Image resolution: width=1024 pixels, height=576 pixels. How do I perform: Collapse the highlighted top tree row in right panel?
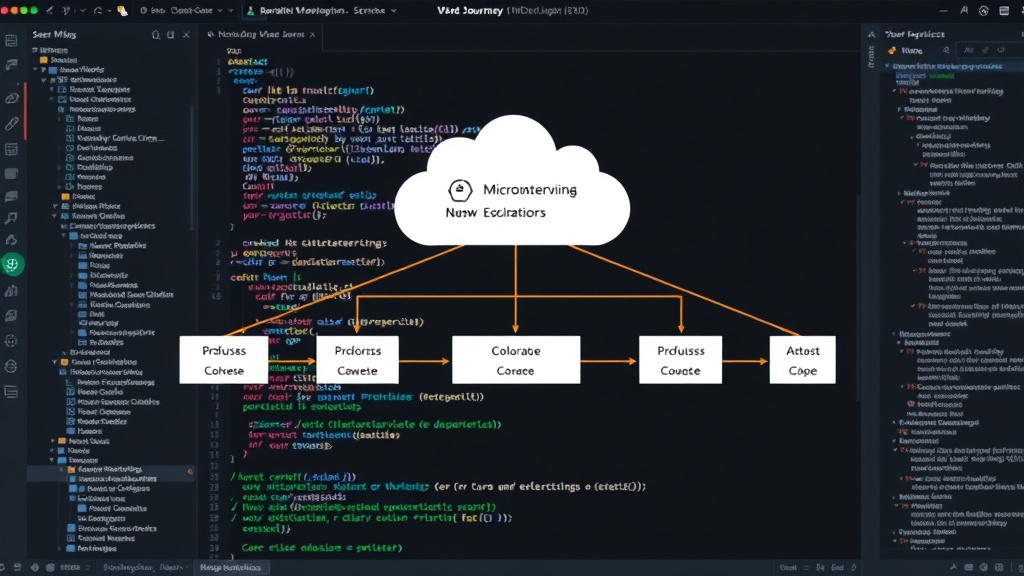888,66
